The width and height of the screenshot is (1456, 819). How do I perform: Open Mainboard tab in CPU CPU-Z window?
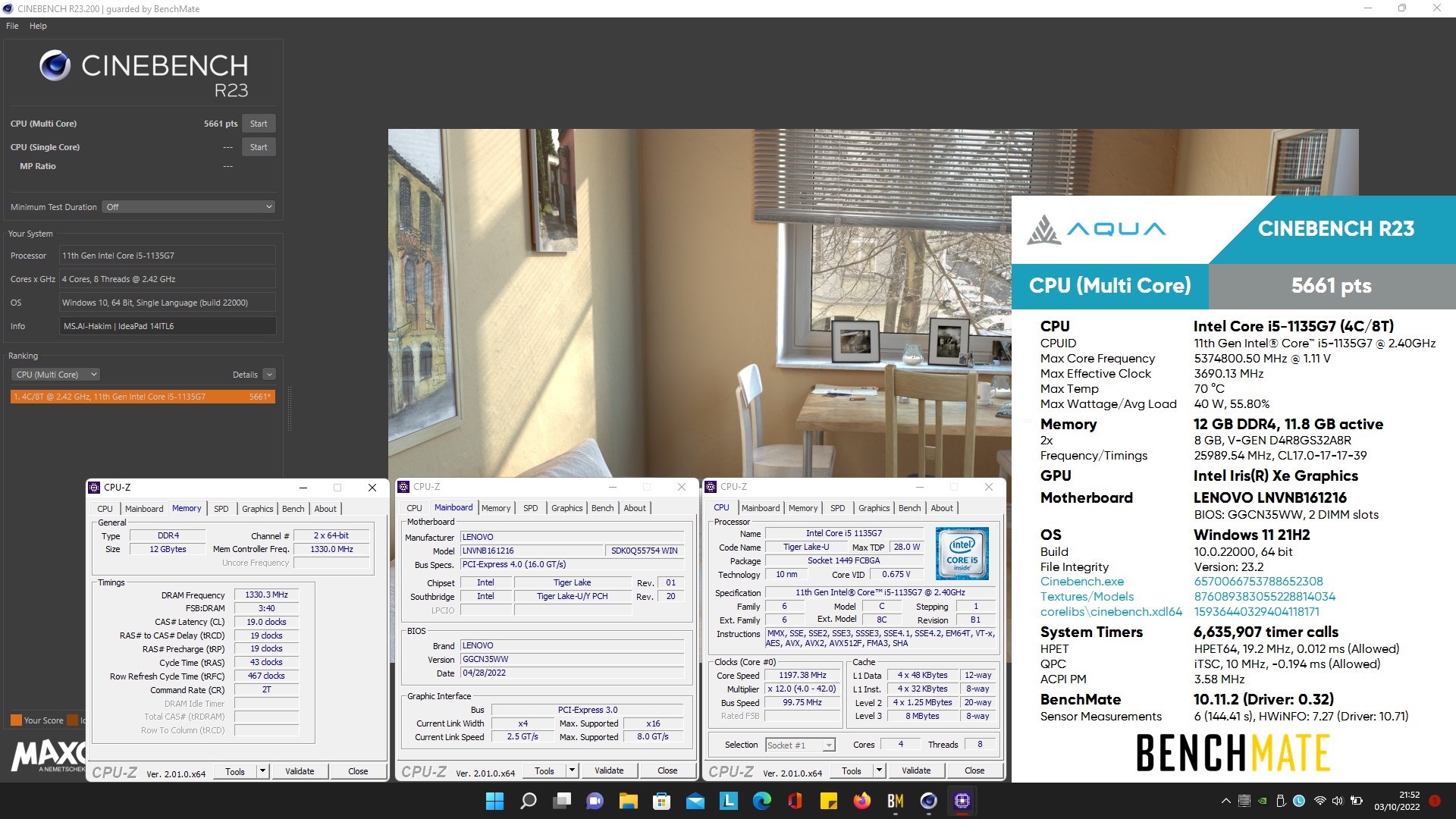tap(761, 508)
